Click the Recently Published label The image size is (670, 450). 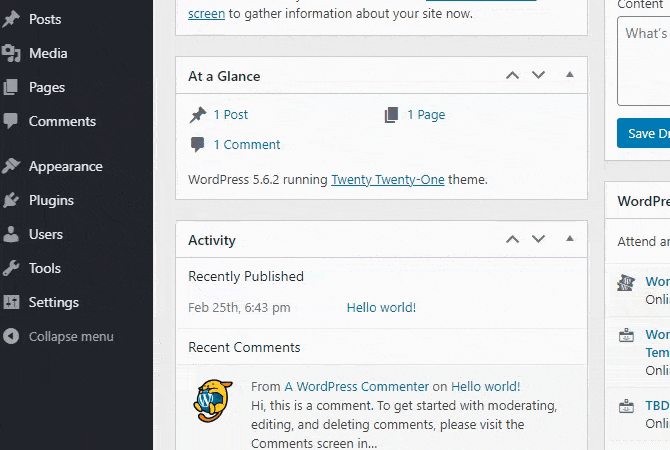click(x=246, y=276)
